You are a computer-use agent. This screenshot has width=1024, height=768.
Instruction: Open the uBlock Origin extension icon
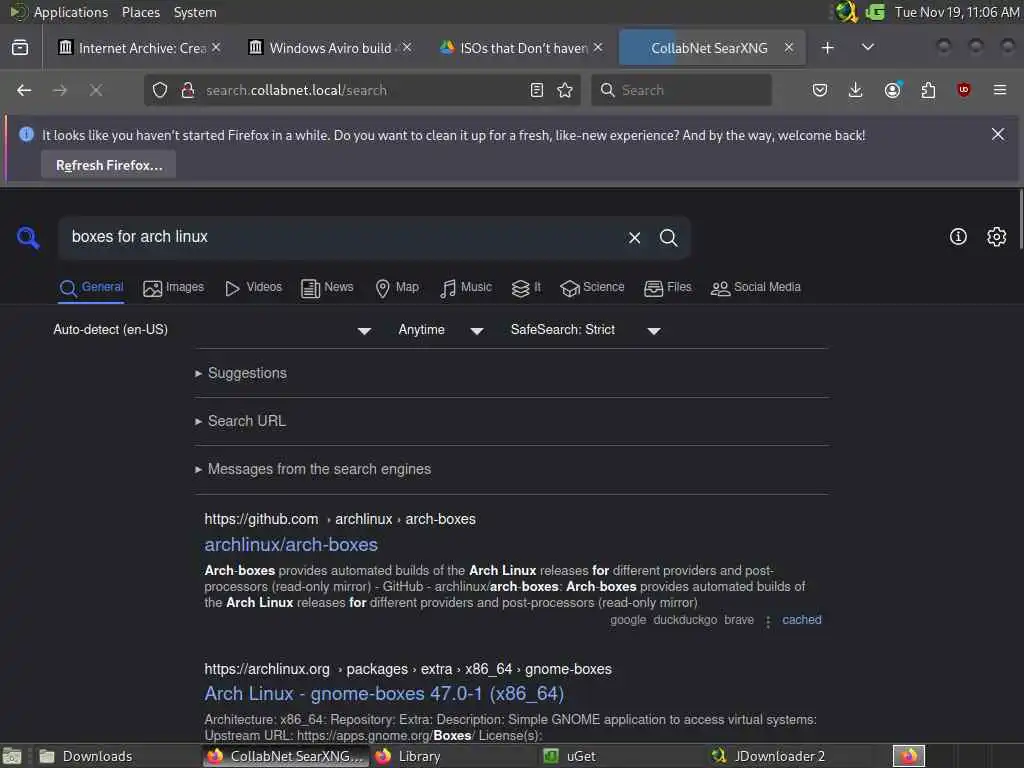click(964, 90)
